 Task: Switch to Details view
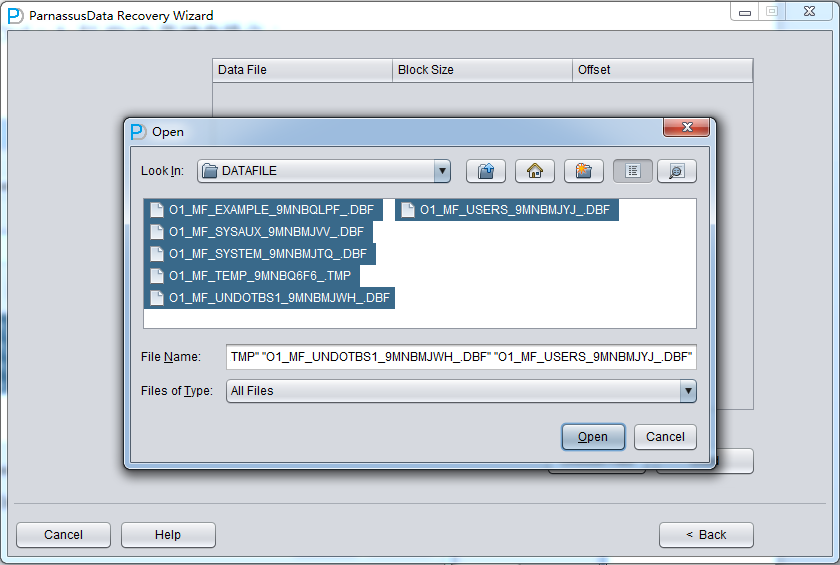coord(676,171)
